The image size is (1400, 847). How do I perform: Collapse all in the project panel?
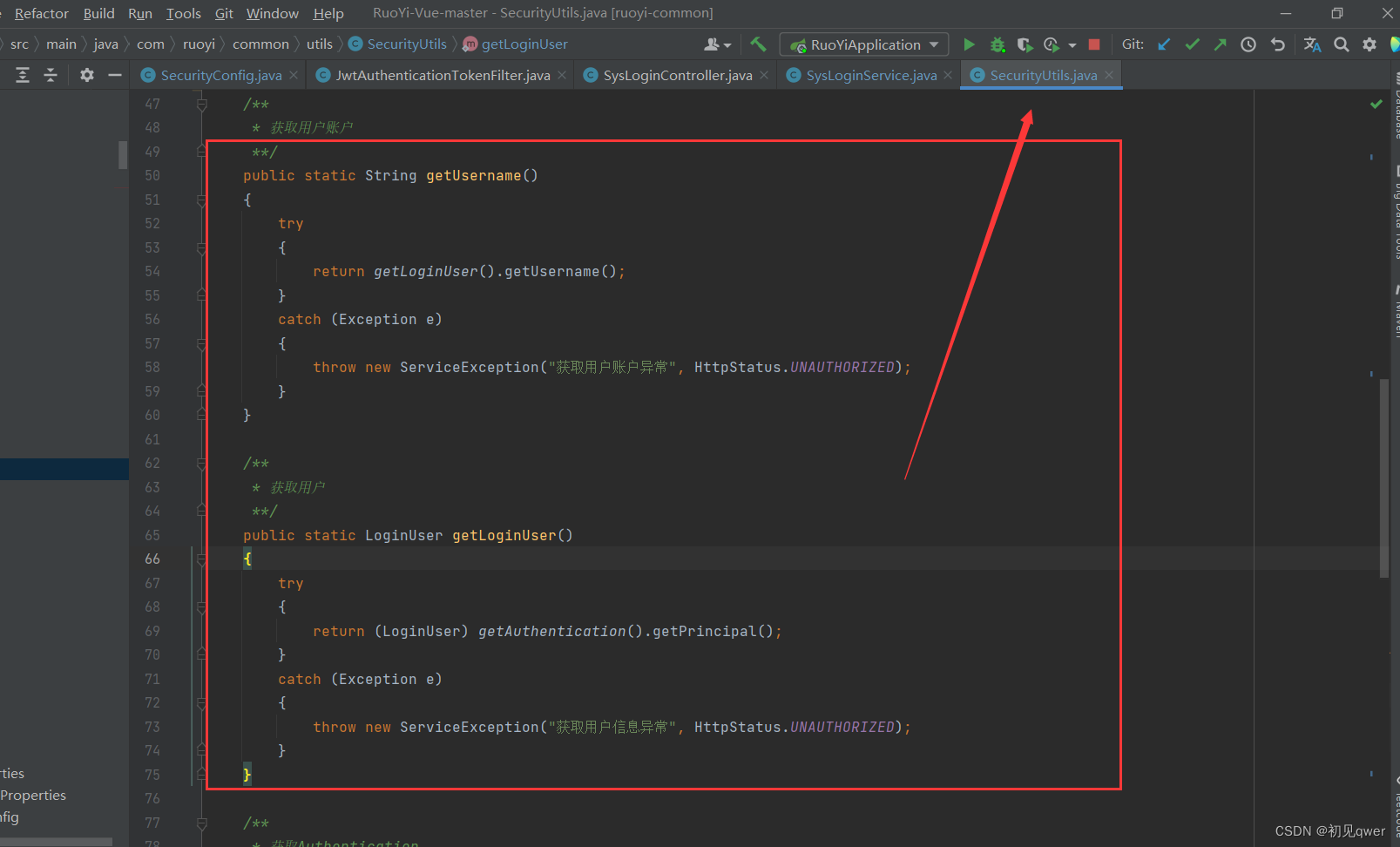click(x=51, y=75)
